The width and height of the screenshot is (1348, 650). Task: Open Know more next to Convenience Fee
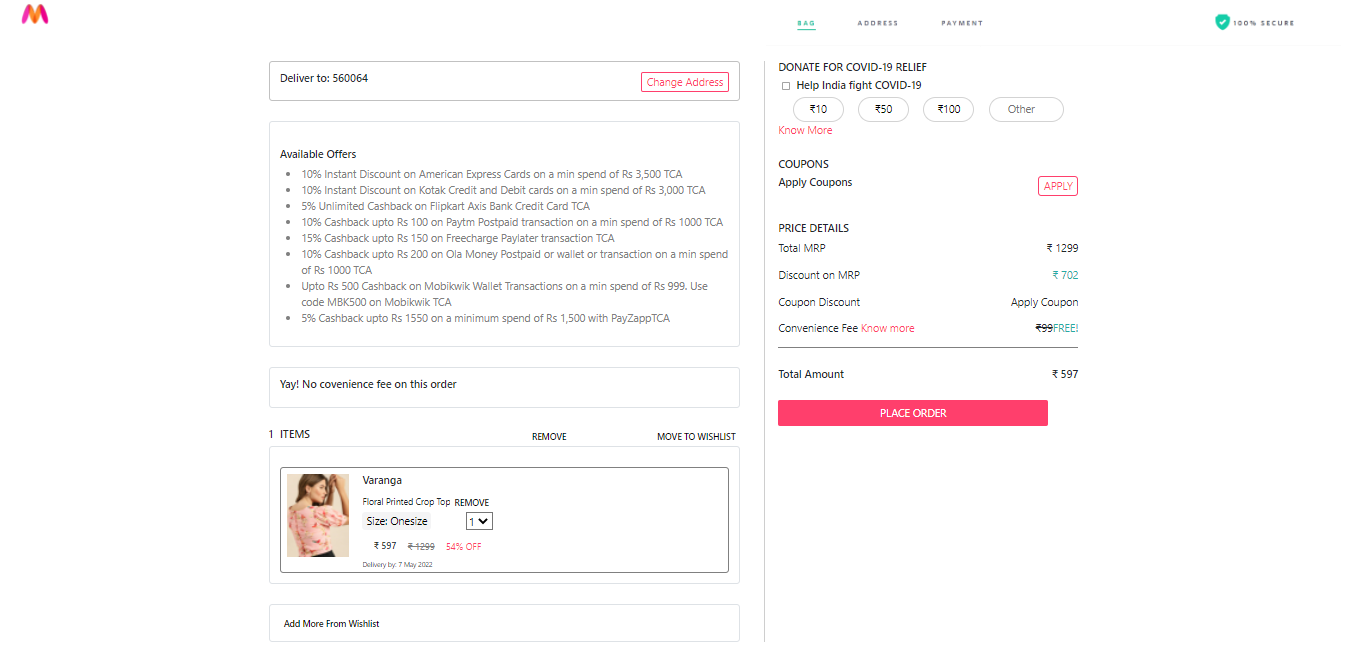point(887,327)
